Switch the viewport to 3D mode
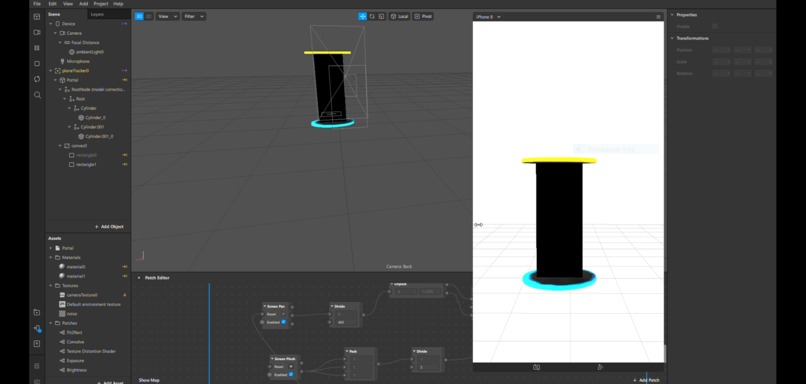The image size is (806, 384). click(x=139, y=16)
